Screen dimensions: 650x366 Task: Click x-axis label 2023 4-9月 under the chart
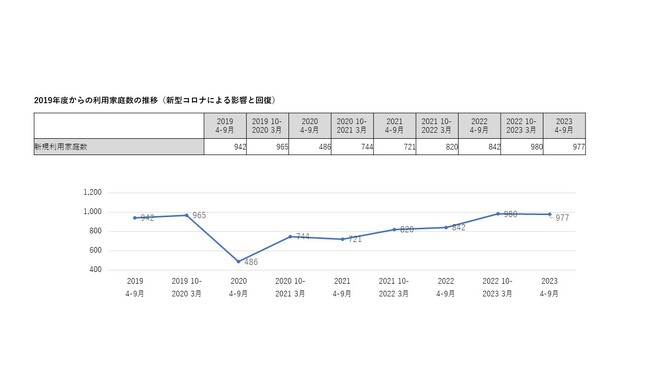click(549, 287)
